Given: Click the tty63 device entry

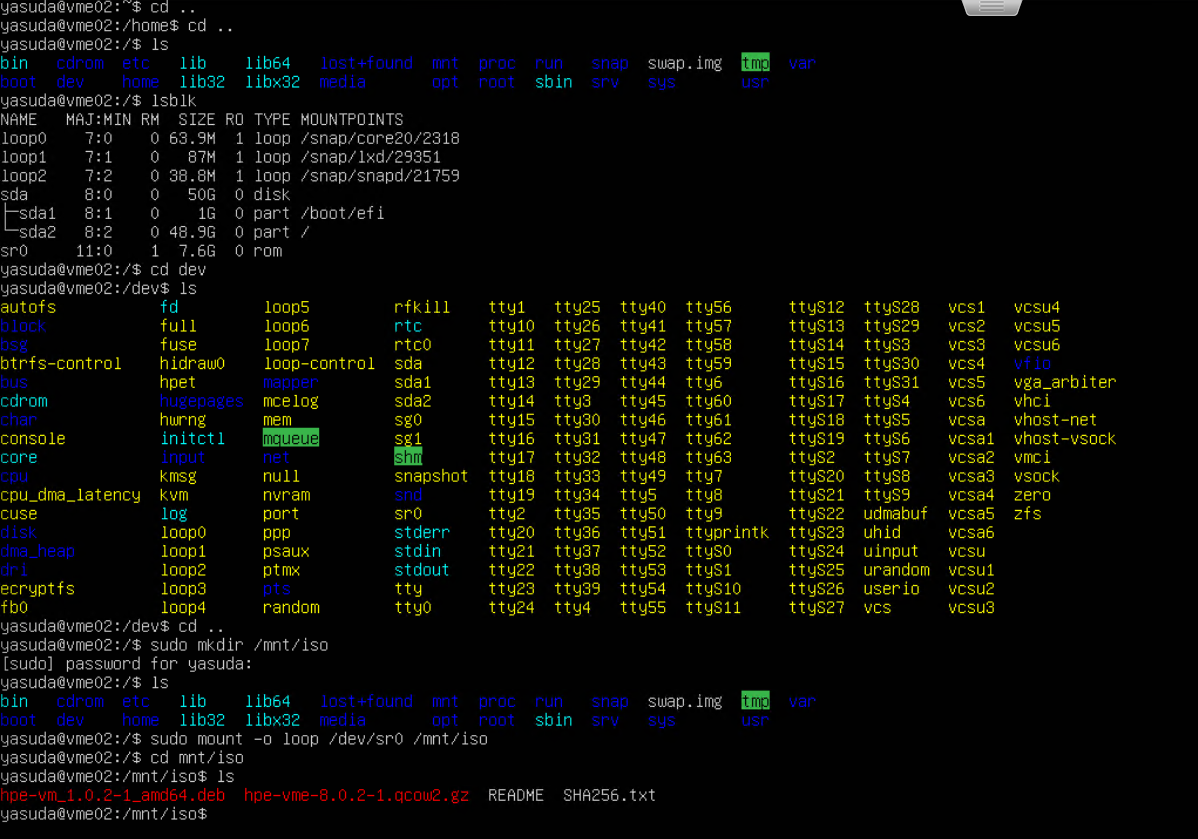Looking at the screenshot, I should pyautogui.click(x=709, y=457).
